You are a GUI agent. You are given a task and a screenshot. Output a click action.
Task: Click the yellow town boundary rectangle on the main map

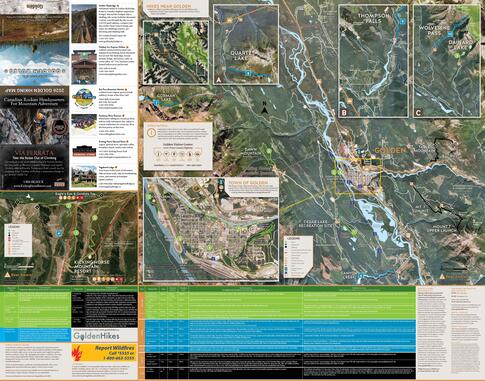point(358,176)
